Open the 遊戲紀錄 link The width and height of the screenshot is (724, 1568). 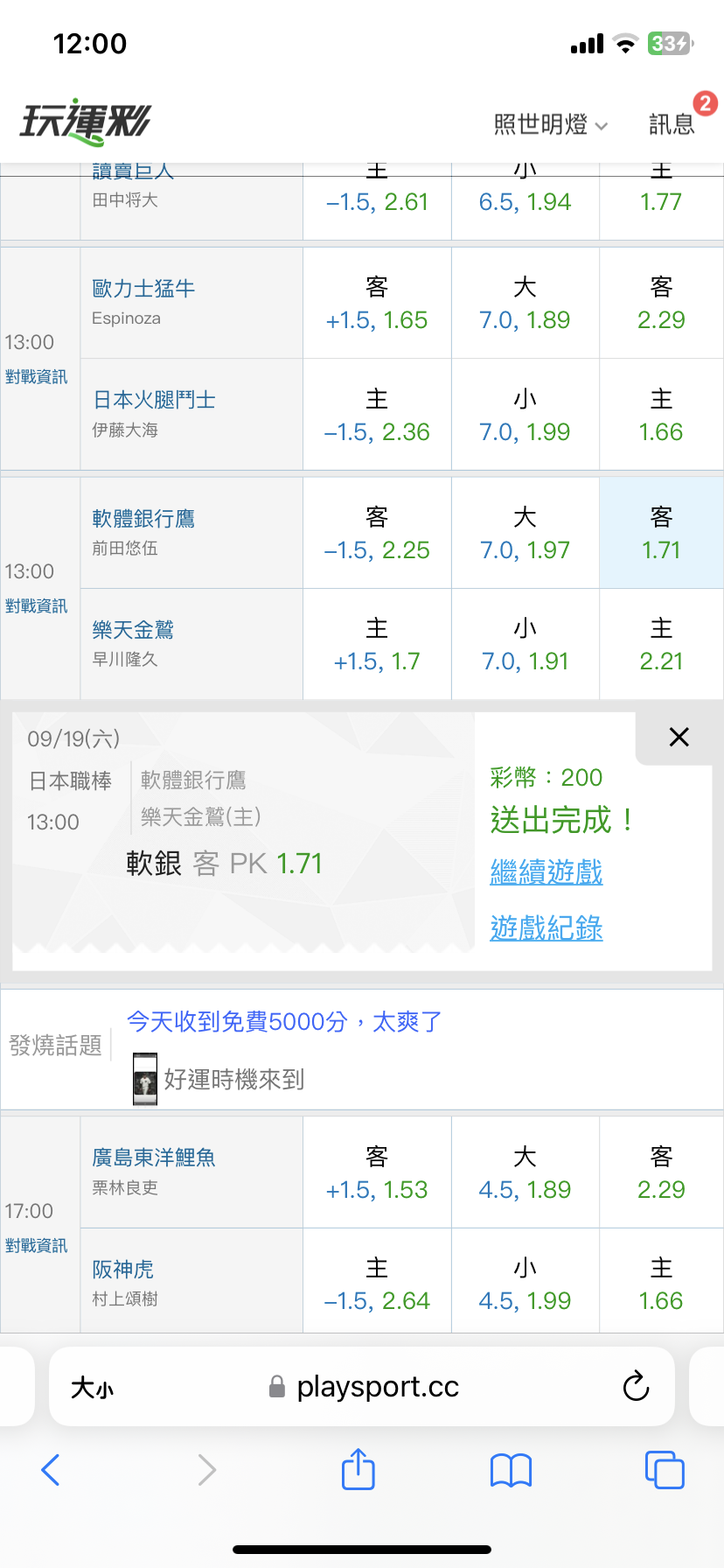546,927
